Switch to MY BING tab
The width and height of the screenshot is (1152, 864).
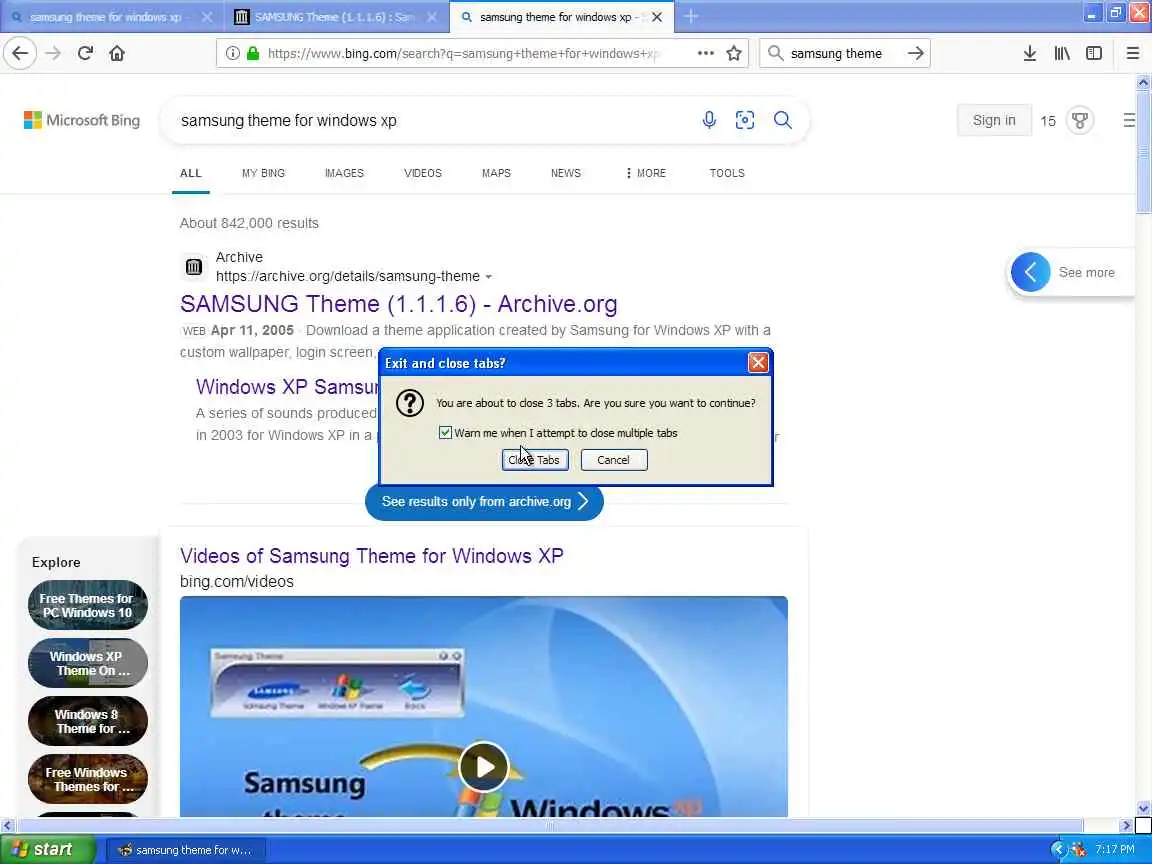click(x=263, y=173)
